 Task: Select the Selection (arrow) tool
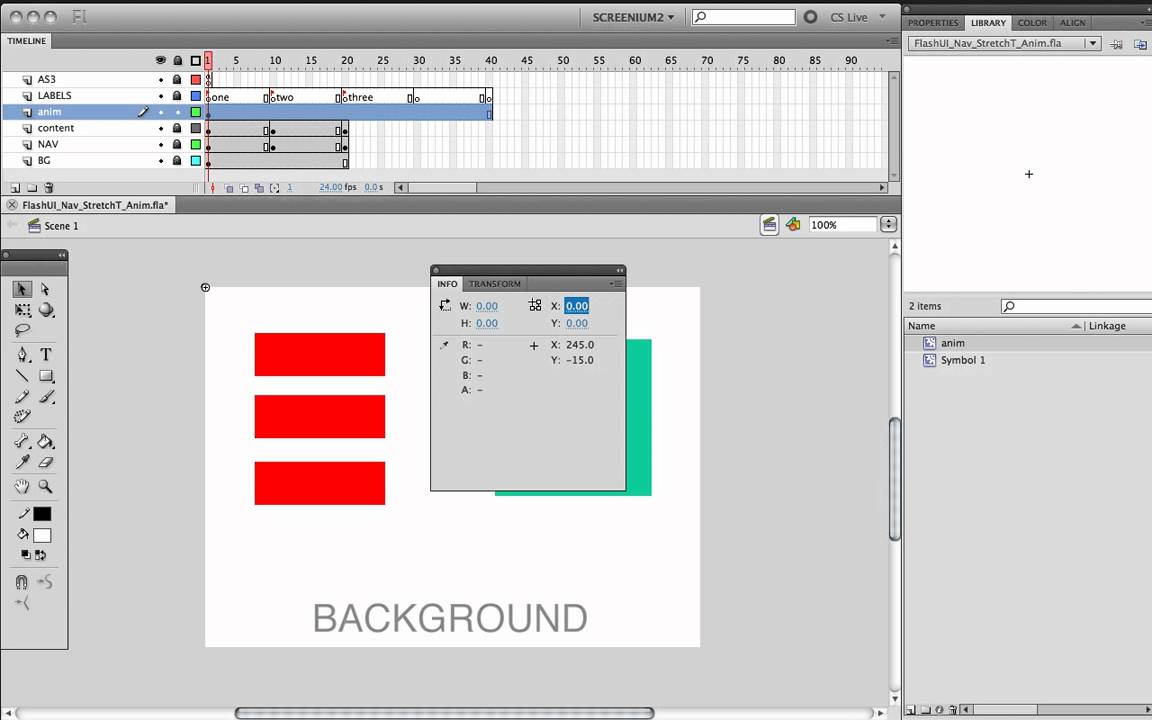click(22, 289)
